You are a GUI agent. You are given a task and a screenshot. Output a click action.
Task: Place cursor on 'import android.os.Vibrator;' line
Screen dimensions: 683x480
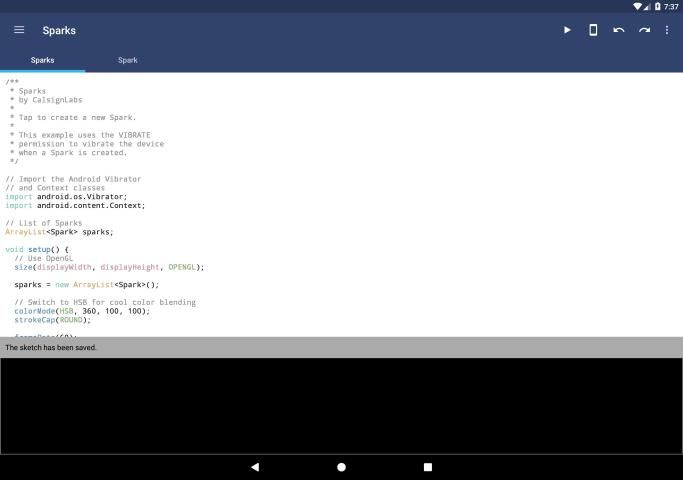coord(66,196)
